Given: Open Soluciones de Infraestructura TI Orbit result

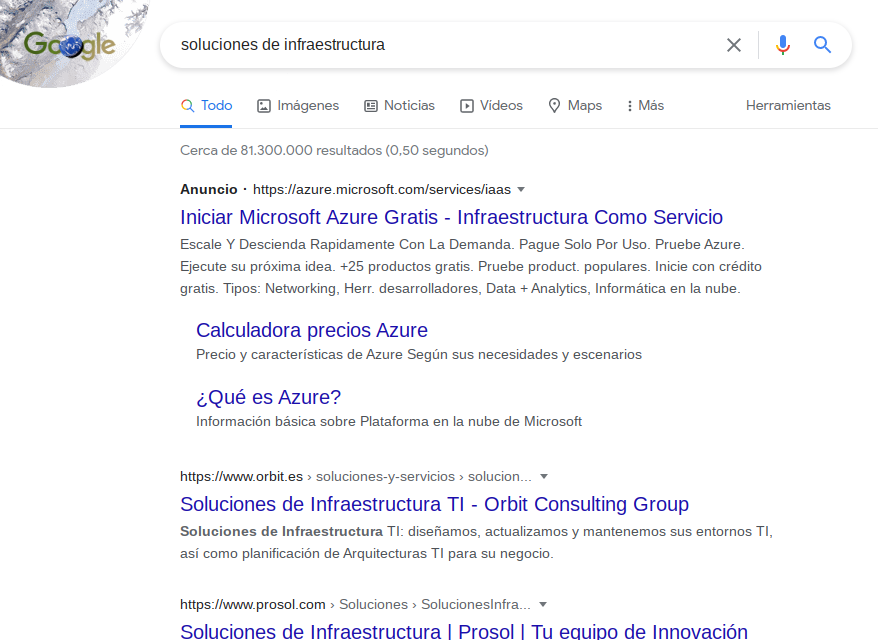Looking at the screenshot, I should pyautogui.click(x=435, y=504).
